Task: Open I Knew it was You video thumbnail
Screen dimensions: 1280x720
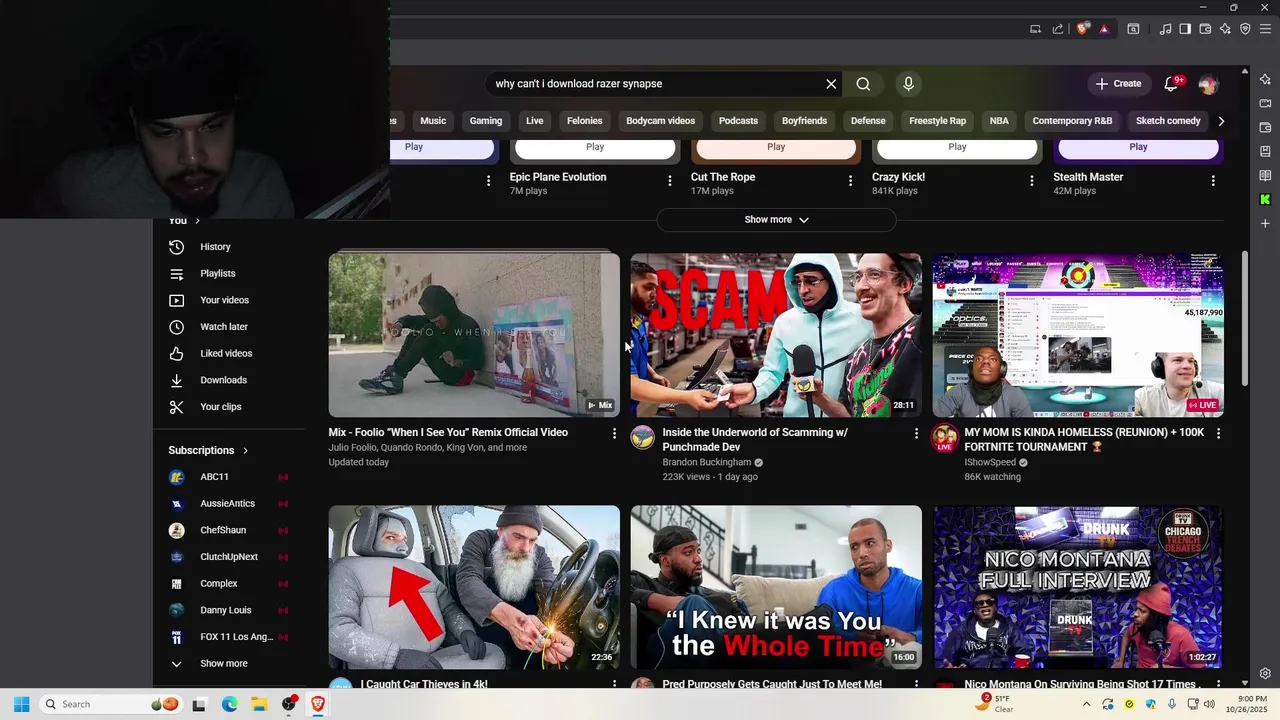Action: pyautogui.click(x=776, y=588)
